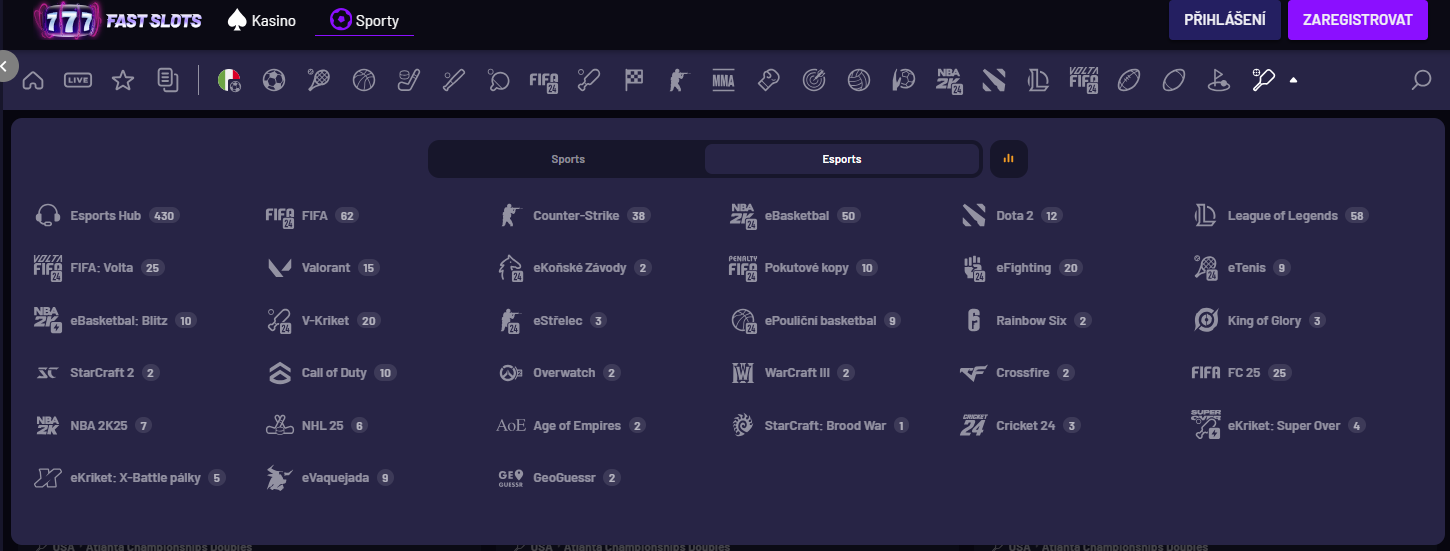
Task: Open League of Legends category
Action: (x=1281, y=215)
